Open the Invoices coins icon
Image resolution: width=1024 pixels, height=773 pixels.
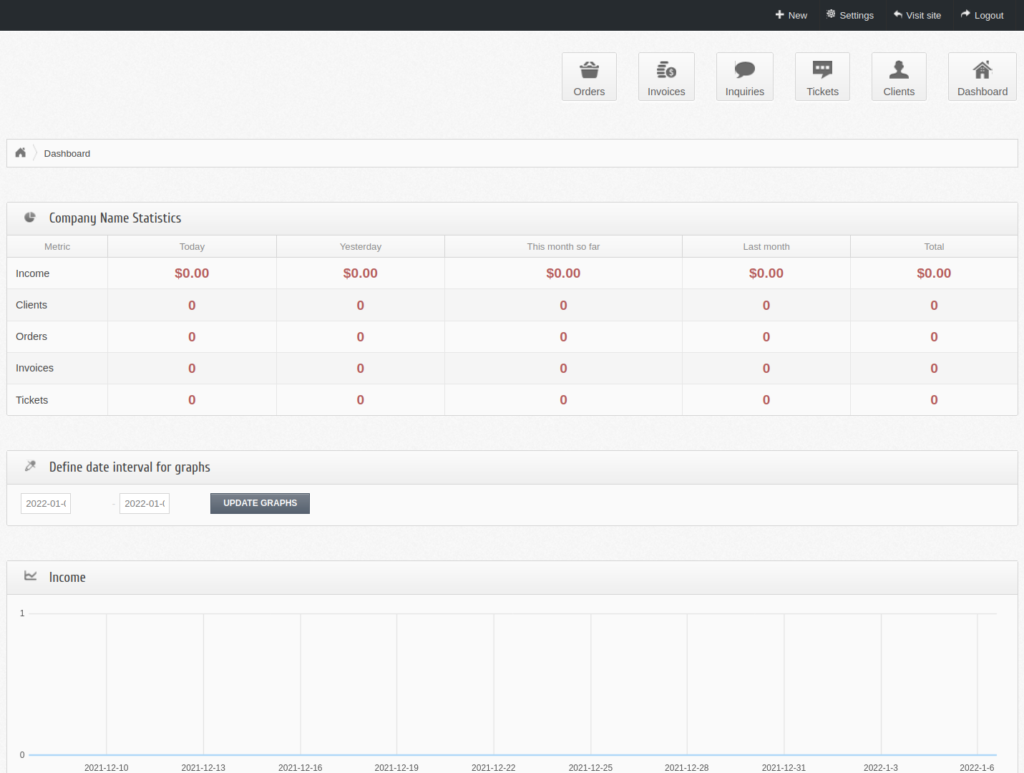pyautogui.click(x=666, y=70)
